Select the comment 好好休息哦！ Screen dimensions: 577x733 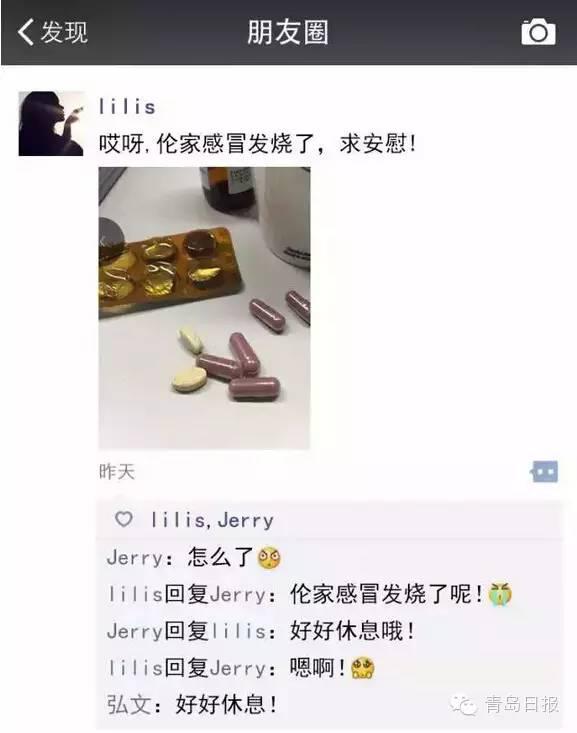tap(352, 631)
